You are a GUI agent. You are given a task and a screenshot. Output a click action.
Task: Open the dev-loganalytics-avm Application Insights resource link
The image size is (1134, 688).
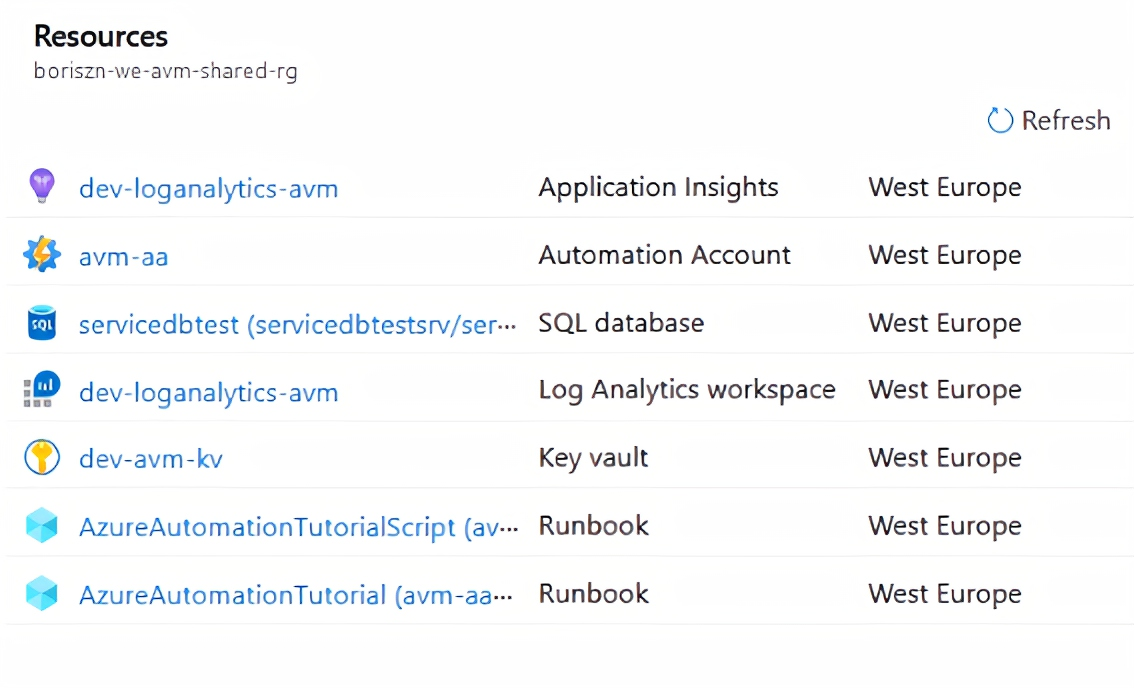tap(208, 188)
